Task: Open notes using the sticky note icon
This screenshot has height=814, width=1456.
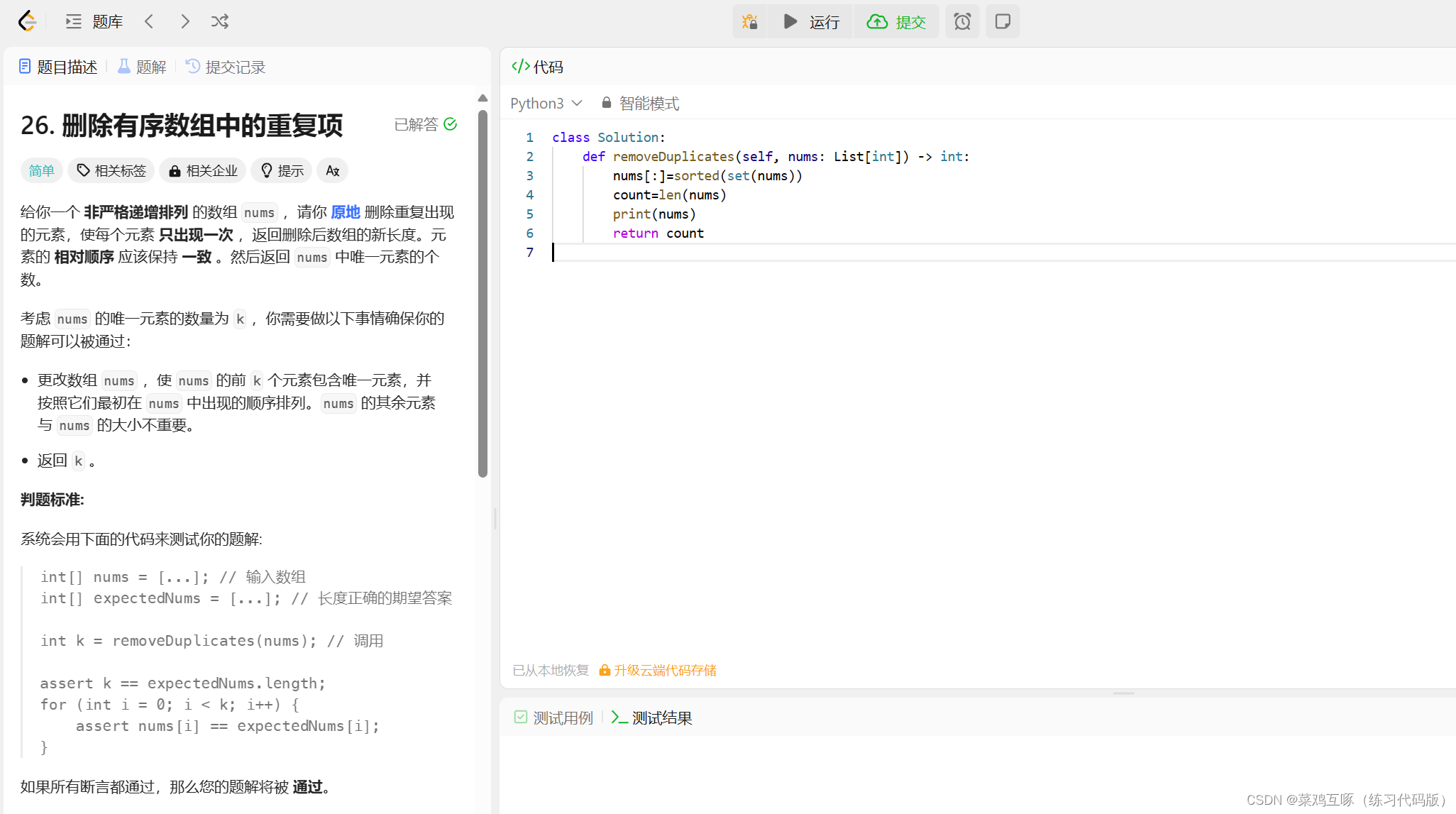Action: pos(1003,21)
